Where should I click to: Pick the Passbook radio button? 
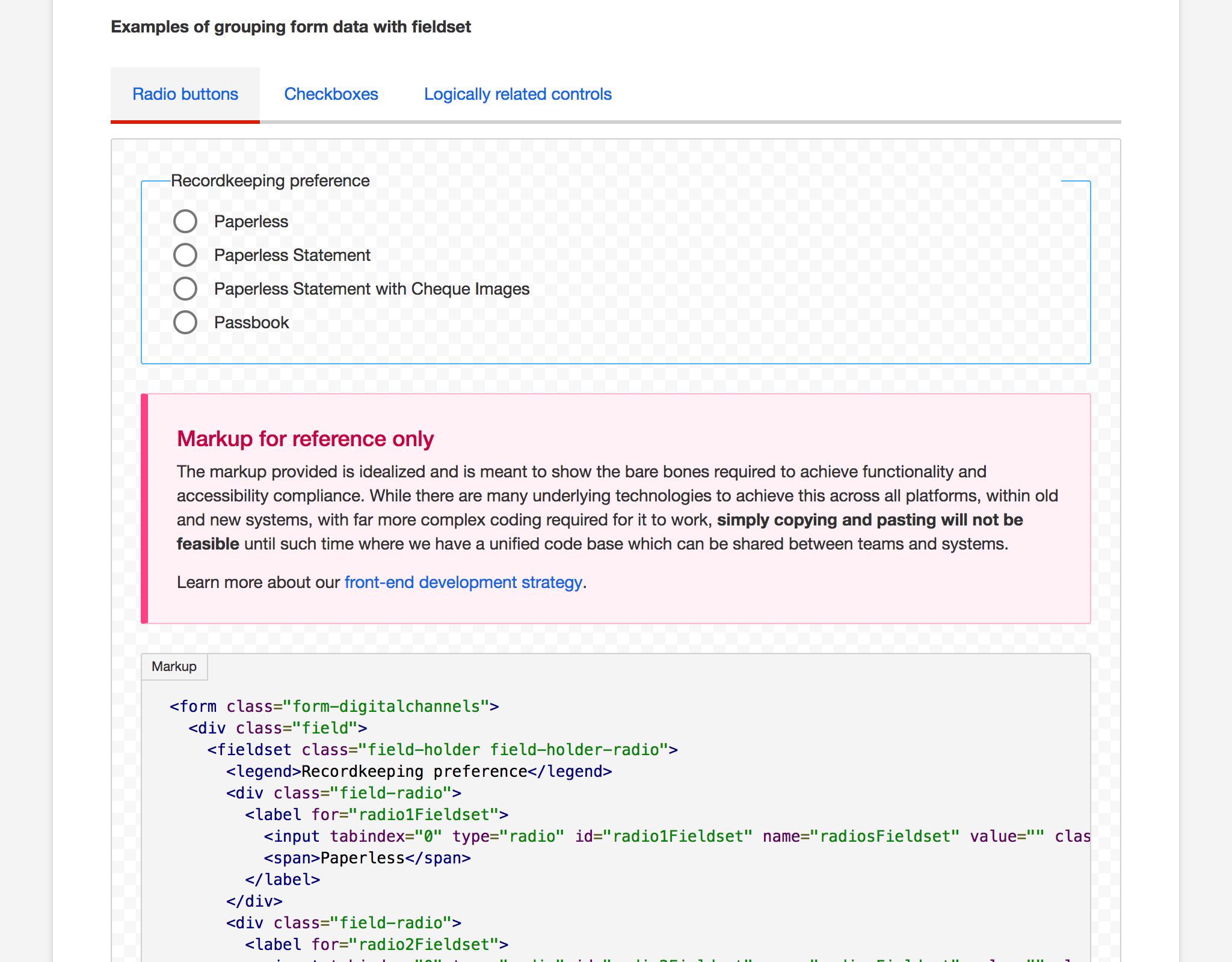[x=185, y=322]
